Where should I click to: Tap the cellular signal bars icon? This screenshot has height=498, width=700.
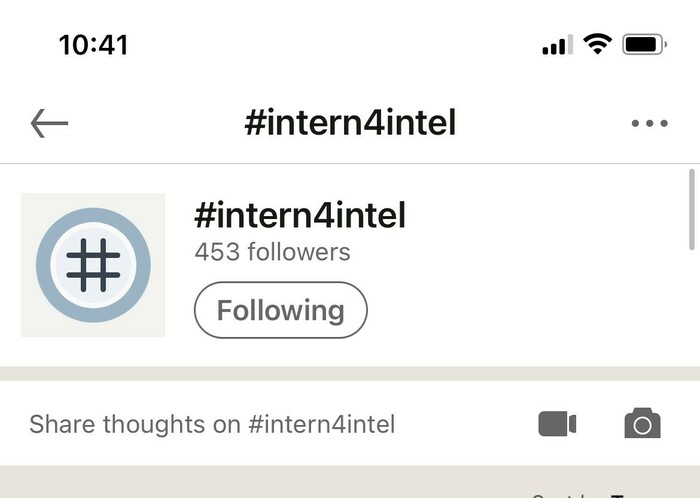pos(556,45)
